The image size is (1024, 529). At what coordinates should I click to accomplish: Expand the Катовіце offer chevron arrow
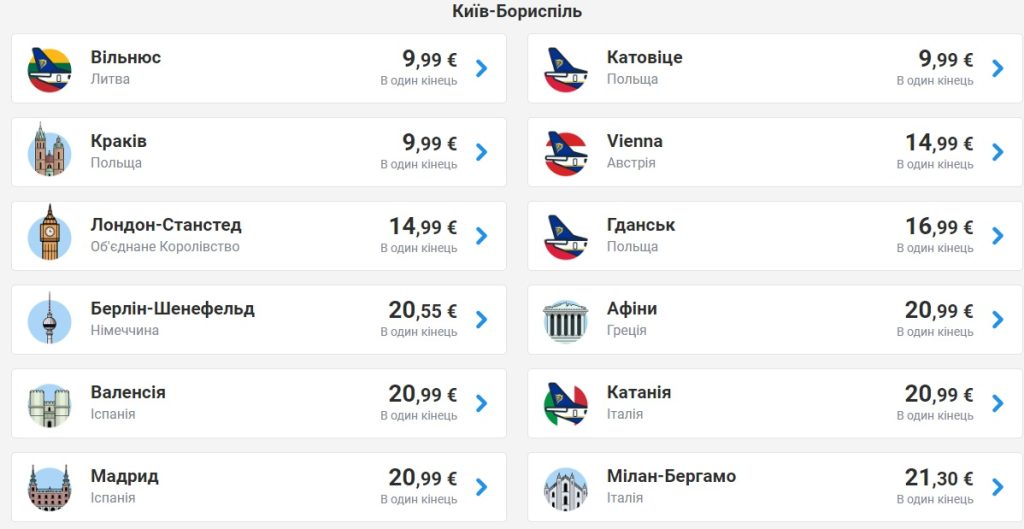click(997, 68)
